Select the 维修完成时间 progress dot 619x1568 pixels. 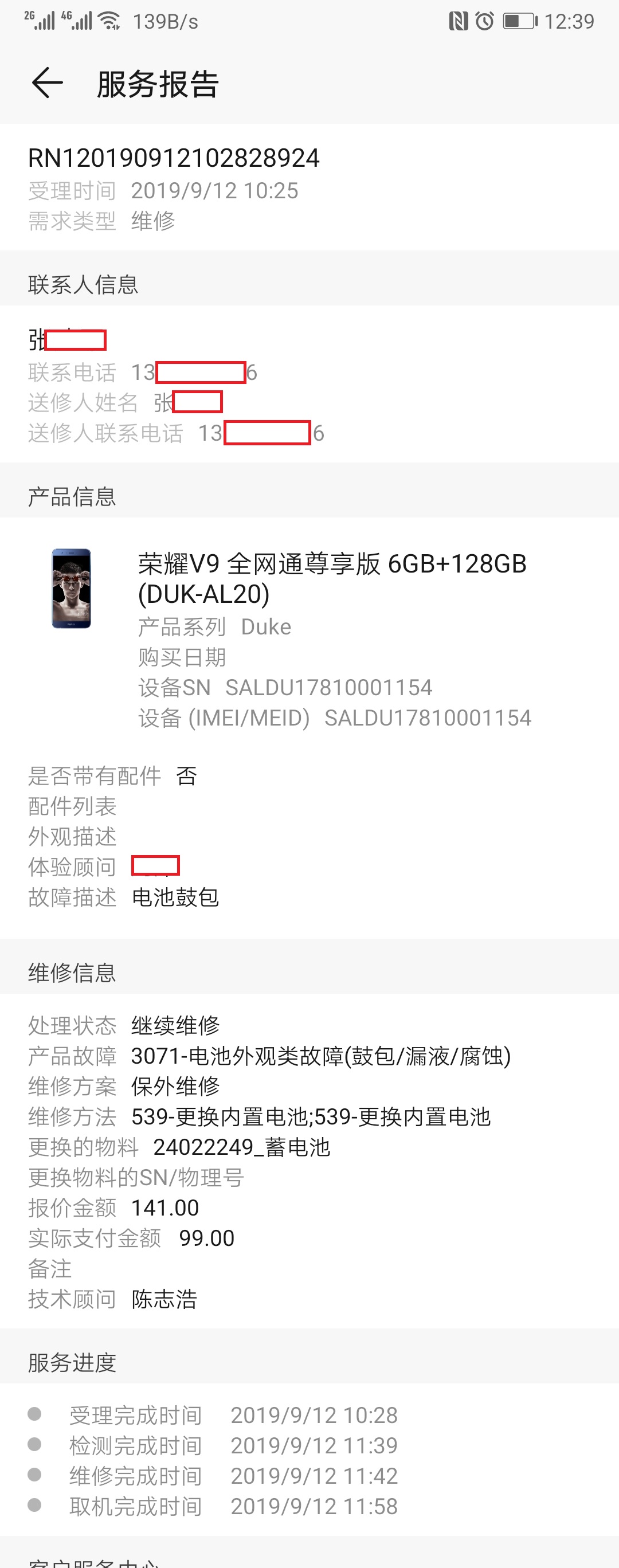(x=35, y=1474)
